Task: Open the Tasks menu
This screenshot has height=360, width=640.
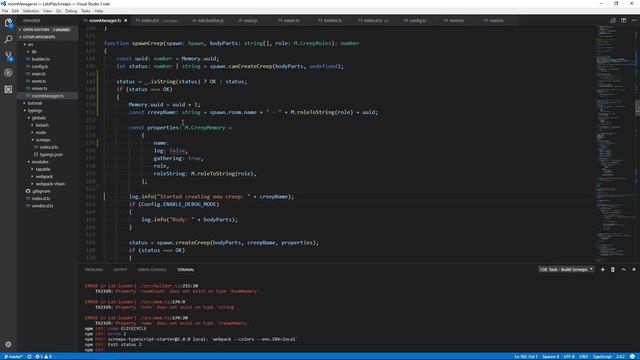Action: point(86,11)
